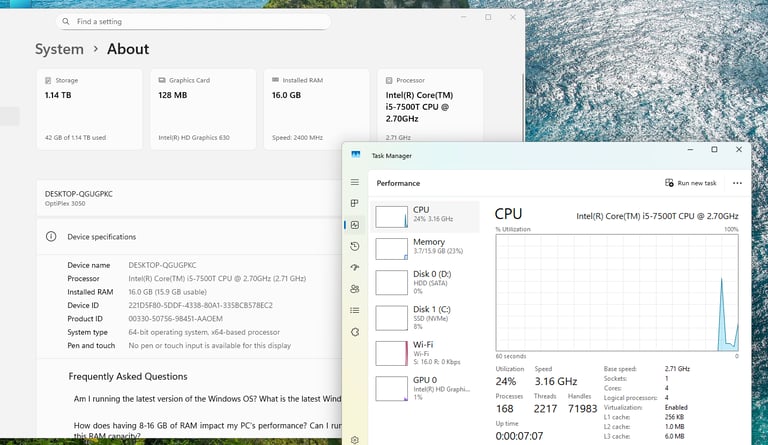Open the Graphics Card 128 MB card
The image size is (768, 445).
click(203, 109)
